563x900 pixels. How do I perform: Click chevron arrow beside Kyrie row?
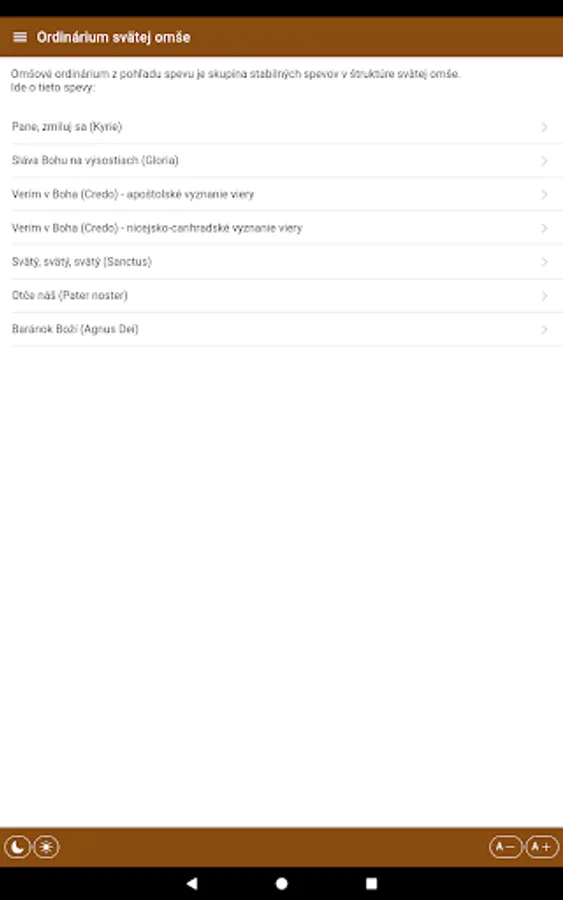pyautogui.click(x=544, y=127)
